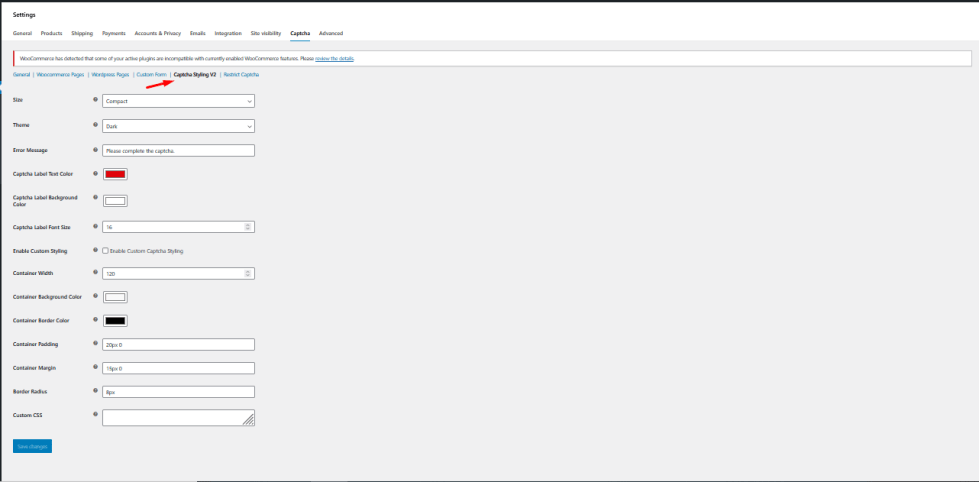The width and height of the screenshot is (979, 482).
Task: Click help tip icon beside Theme
Action: (95, 124)
